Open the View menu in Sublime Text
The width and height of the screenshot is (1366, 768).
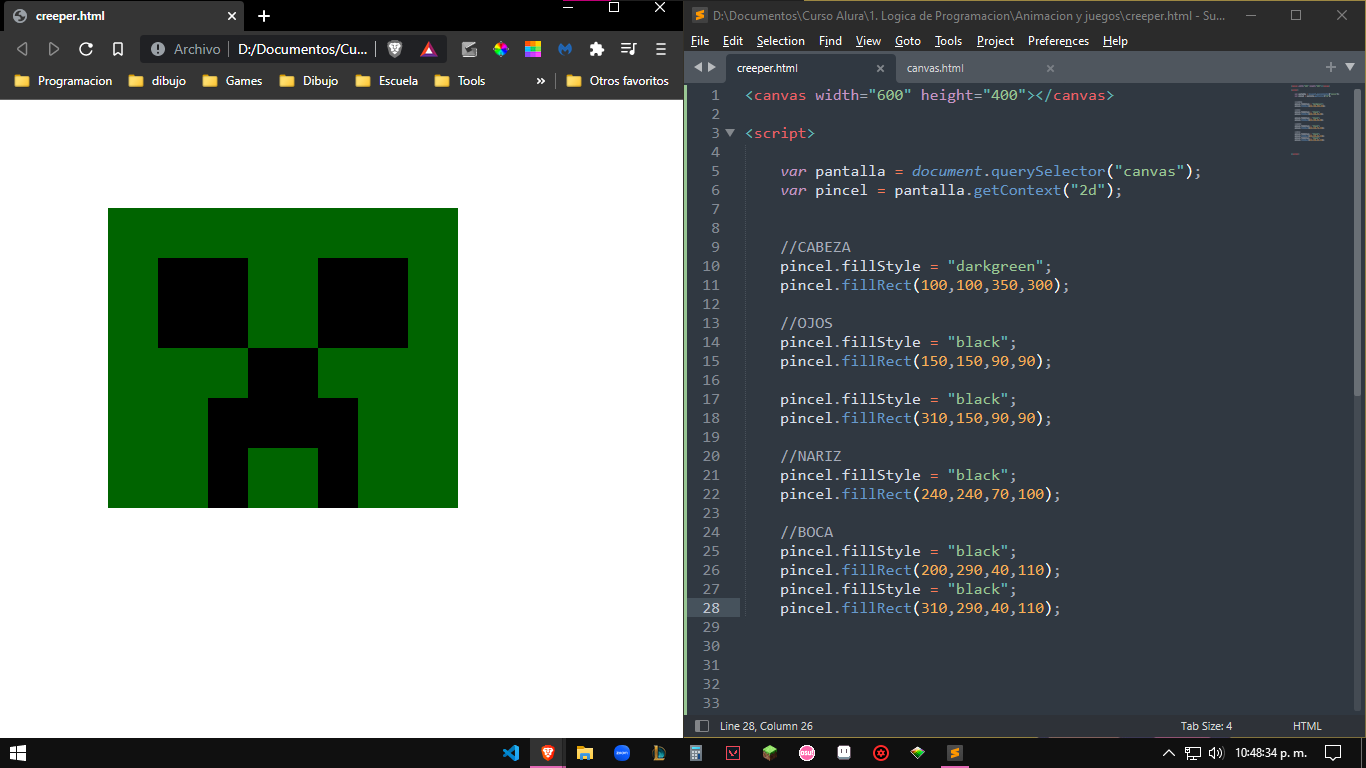click(868, 41)
